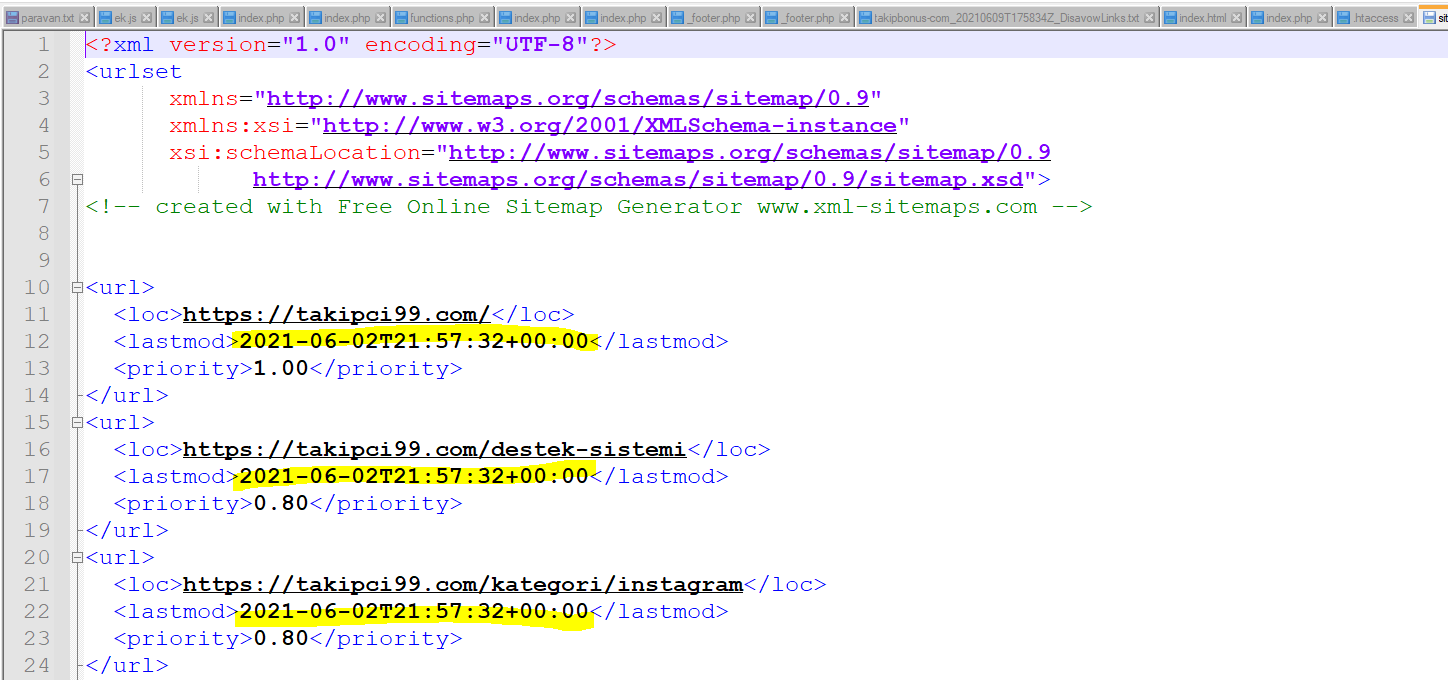The height and width of the screenshot is (680, 1448).
Task: Open the index.php tab beside .htaccess
Action: [1289, 18]
